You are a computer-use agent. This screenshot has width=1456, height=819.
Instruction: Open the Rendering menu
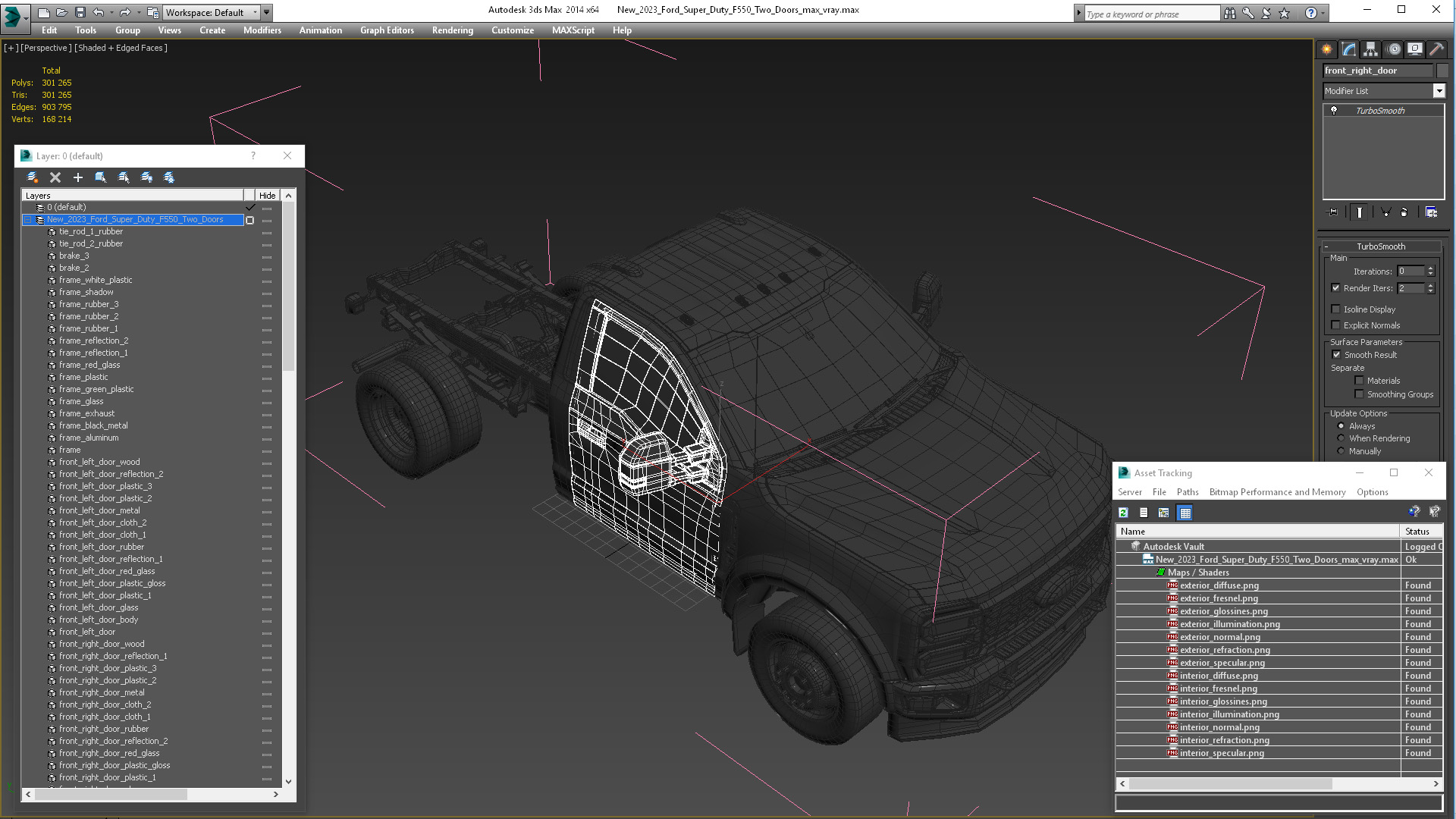point(453,30)
